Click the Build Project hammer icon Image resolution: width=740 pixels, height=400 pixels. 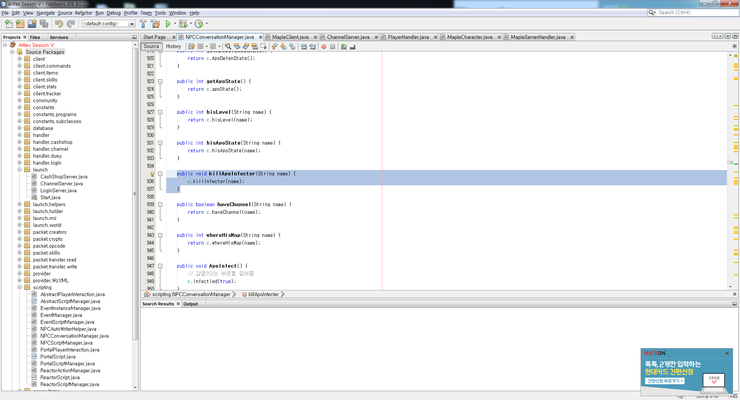[143, 24]
